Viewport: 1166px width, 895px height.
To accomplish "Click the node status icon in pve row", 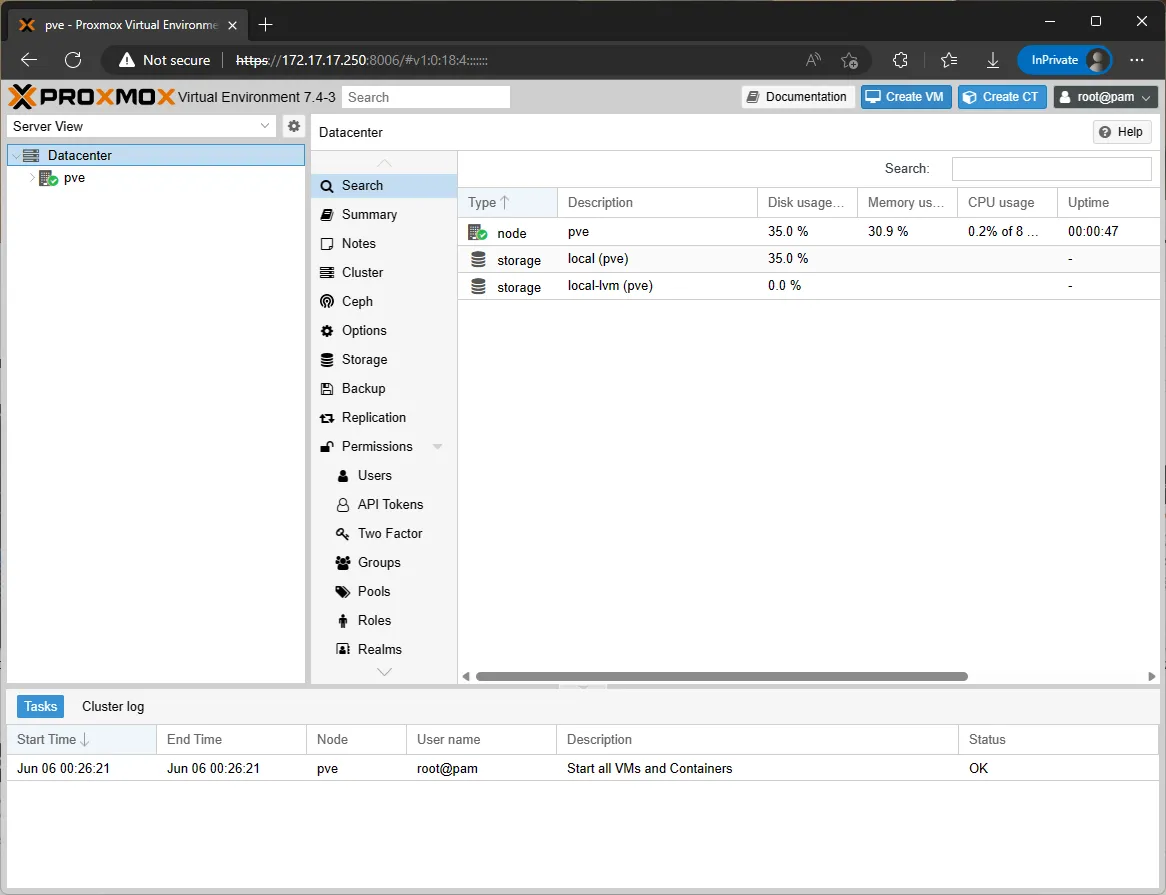I will pyautogui.click(x=477, y=233).
